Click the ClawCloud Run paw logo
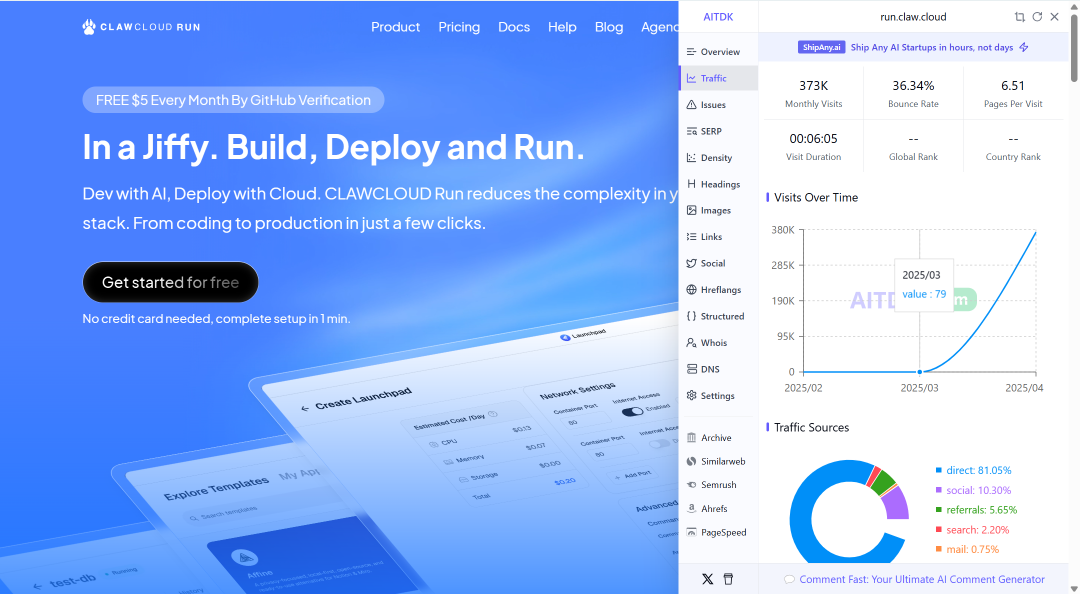The image size is (1080, 594). (x=89, y=27)
